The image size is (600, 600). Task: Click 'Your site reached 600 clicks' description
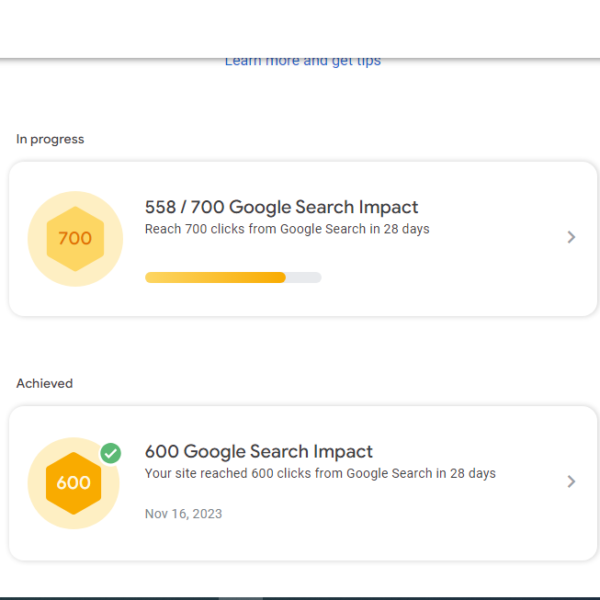(x=320, y=473)
